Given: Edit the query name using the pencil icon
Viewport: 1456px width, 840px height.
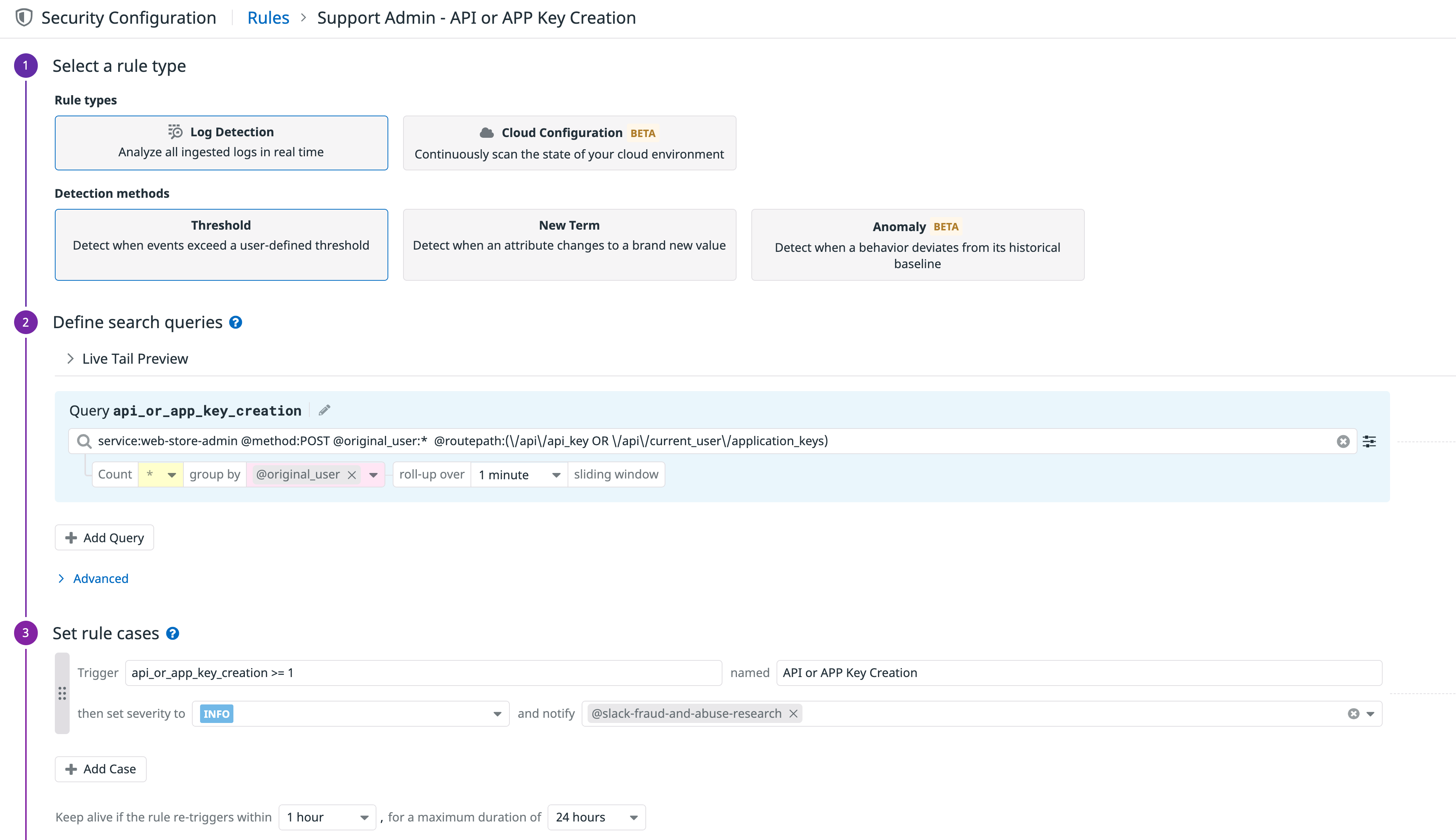Looking at the screenshot, I should 324,410.
